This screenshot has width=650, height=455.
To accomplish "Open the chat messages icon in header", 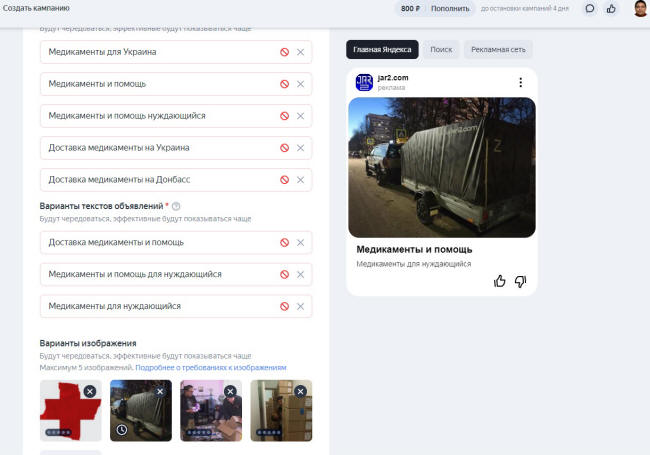I will point(590,8).
